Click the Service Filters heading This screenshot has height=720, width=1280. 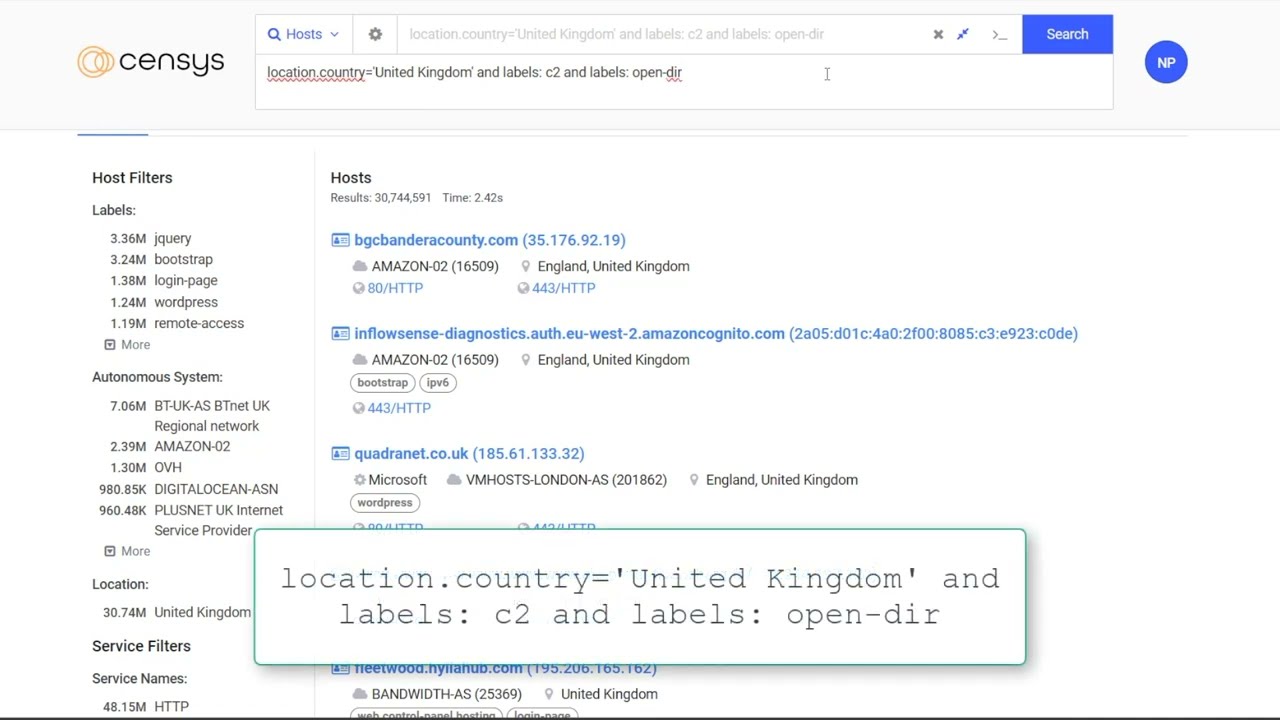[141, 646]
